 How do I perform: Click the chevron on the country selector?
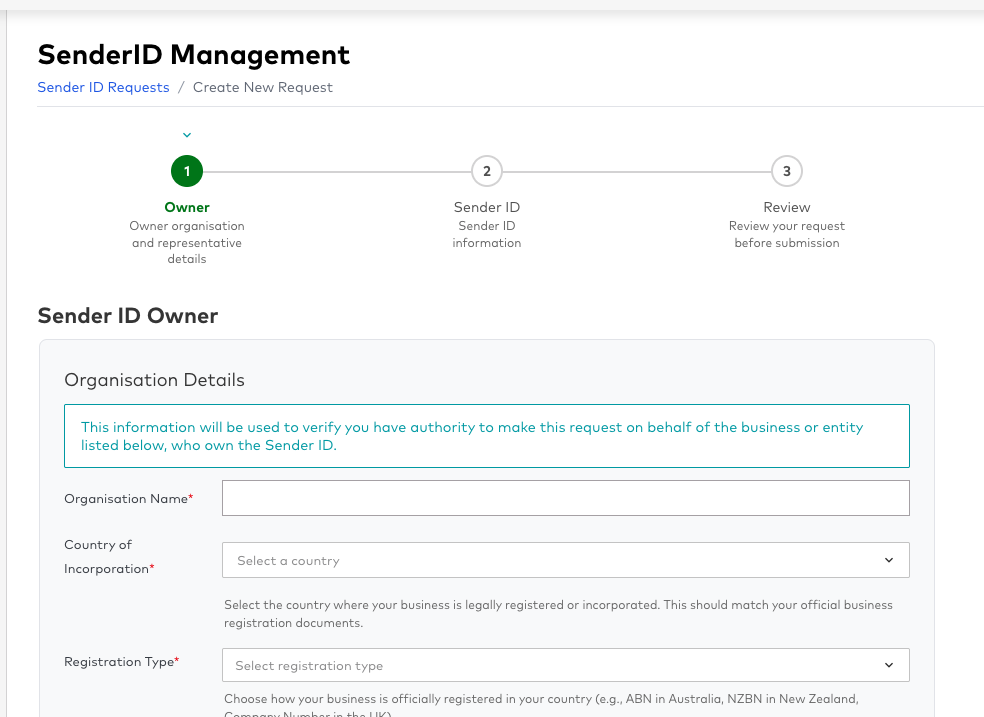point(889,560)
